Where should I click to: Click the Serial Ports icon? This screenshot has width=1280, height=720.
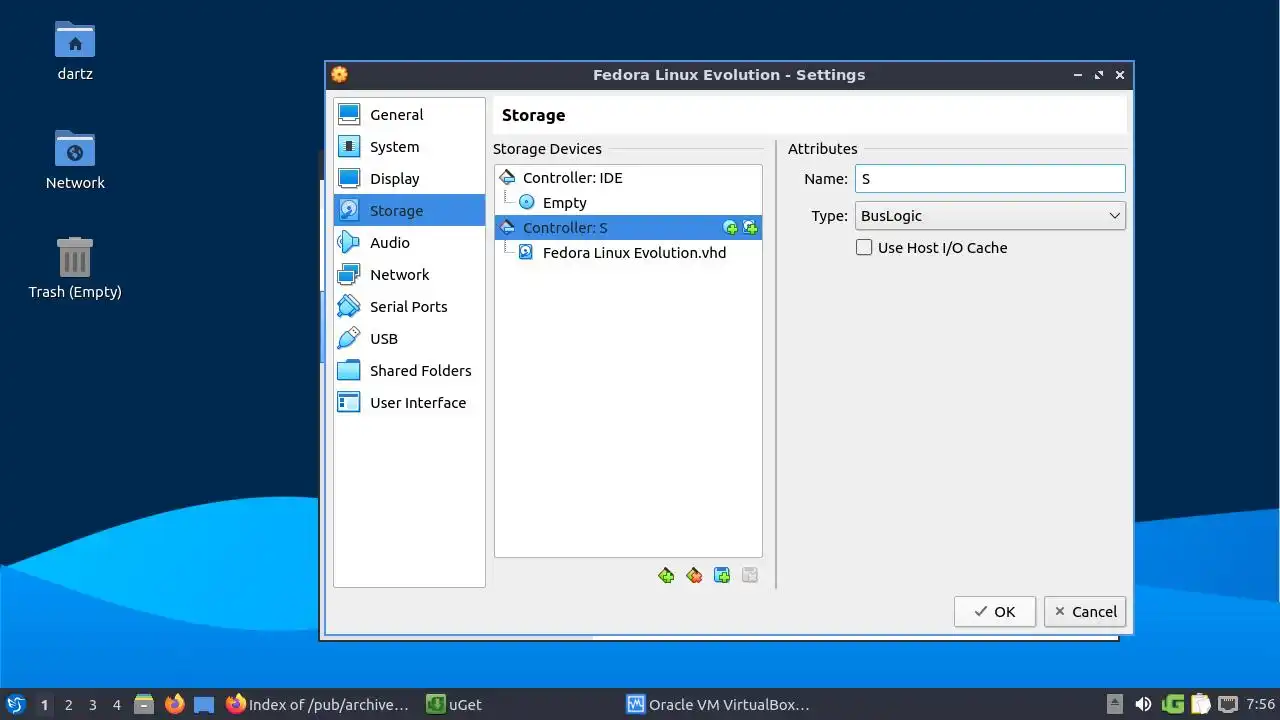[x=349, y=307]
